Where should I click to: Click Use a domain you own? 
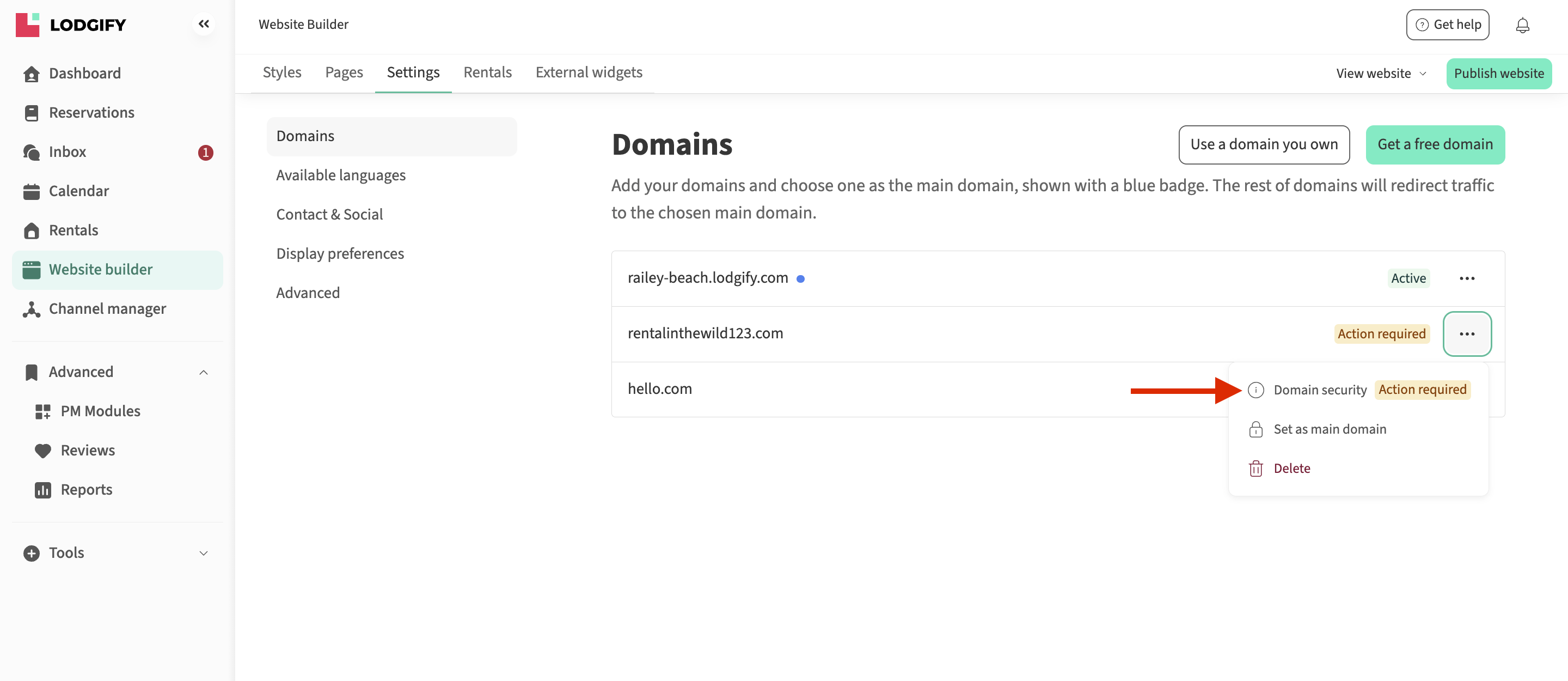pyautogui.click(x=1264, y=144)
